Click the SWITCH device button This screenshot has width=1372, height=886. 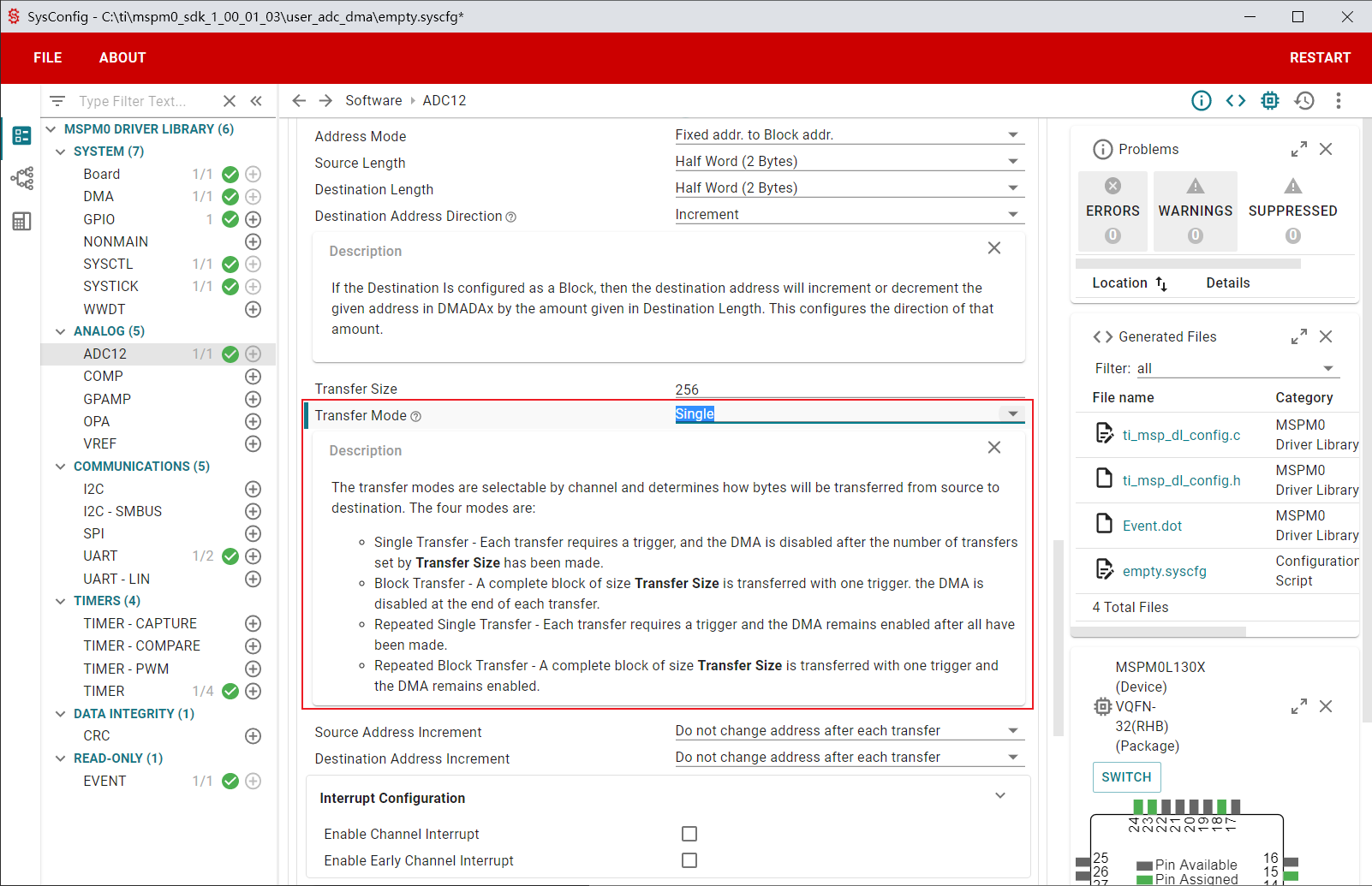[1126, 777]
